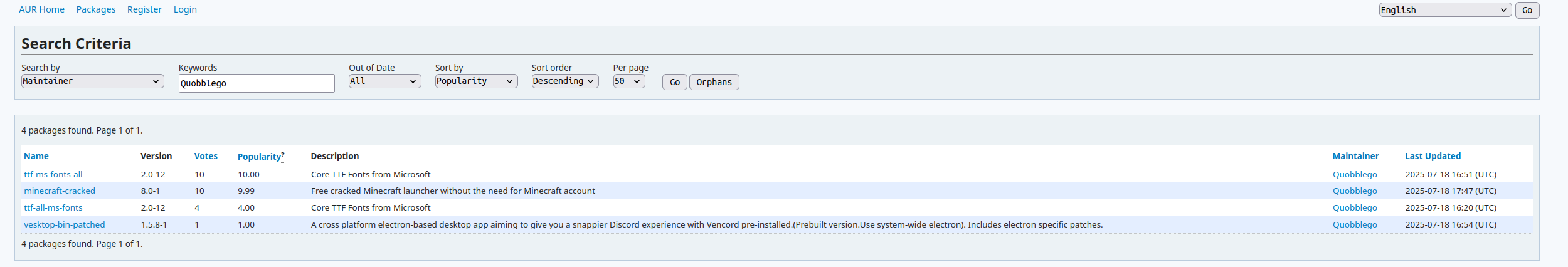This screenshot has height=267, width=1568.
Task: Sort by Last Updated column header
Action: pyautogui.click(x=1433, y=156)
